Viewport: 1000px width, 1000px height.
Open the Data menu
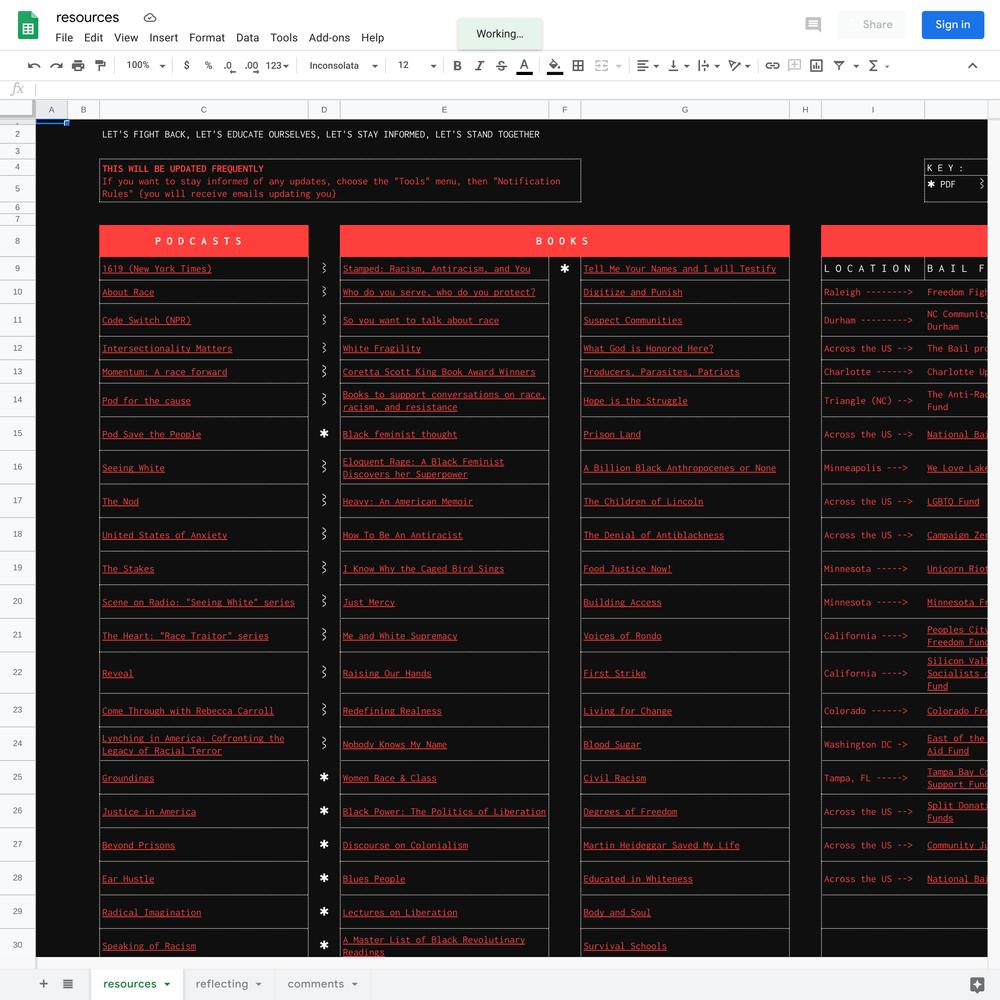247,38
